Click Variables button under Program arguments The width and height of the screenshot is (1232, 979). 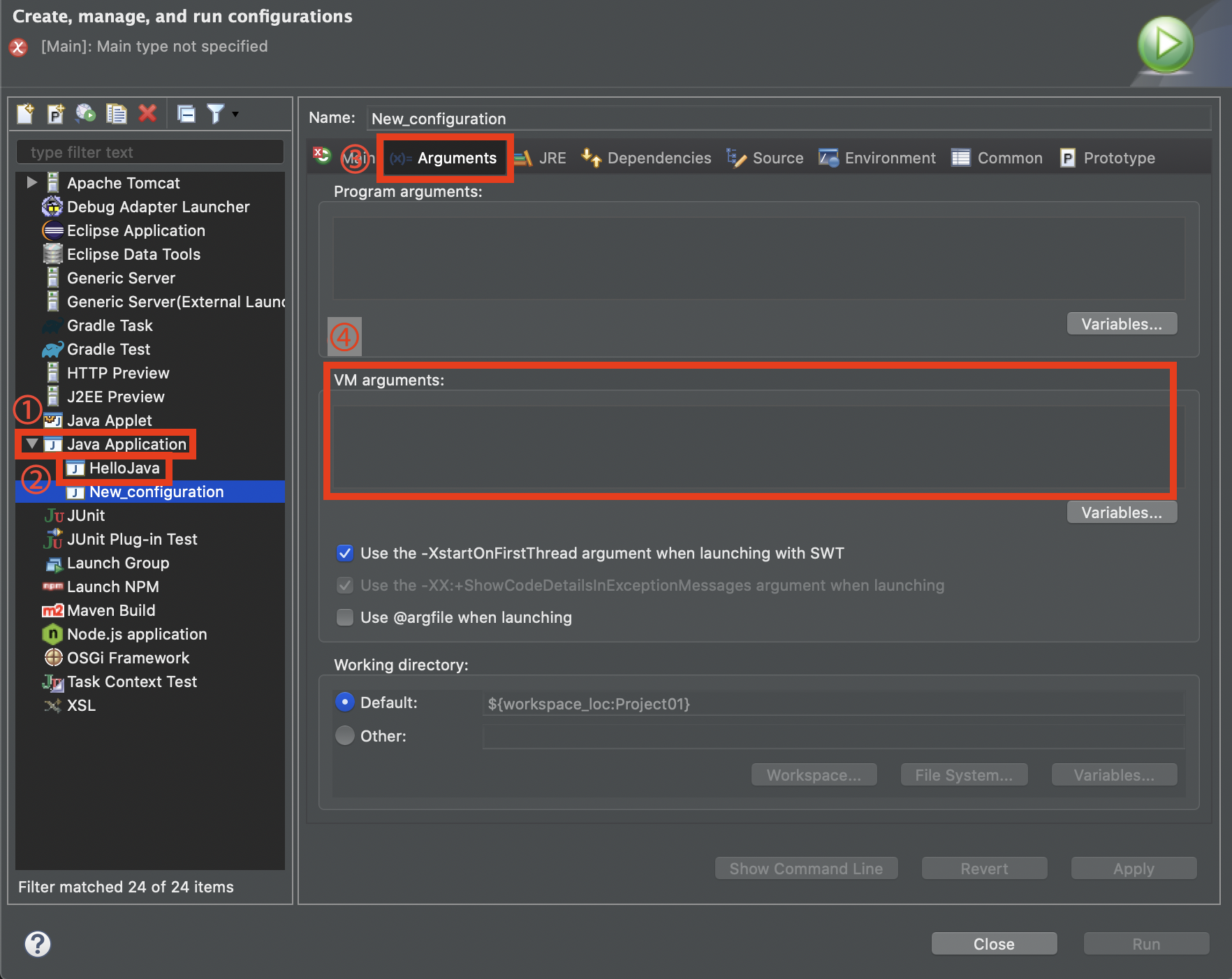coord(1122,324)
